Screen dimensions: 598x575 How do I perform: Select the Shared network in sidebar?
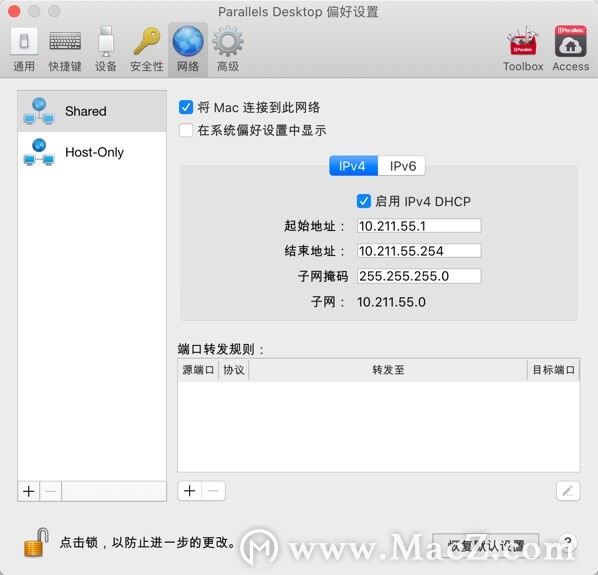click(92, 111)
